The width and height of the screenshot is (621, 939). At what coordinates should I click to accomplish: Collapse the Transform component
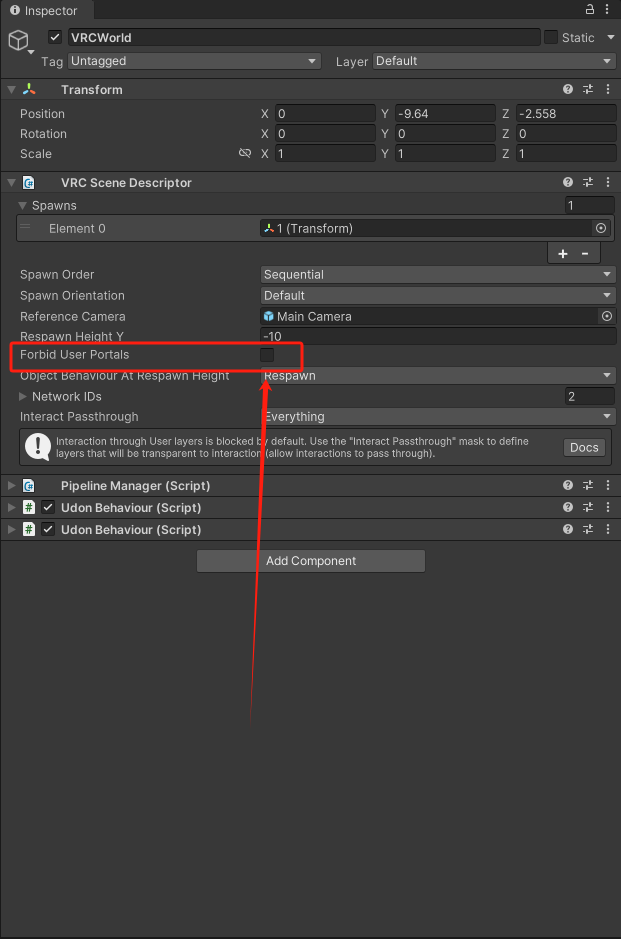[11, 90]
